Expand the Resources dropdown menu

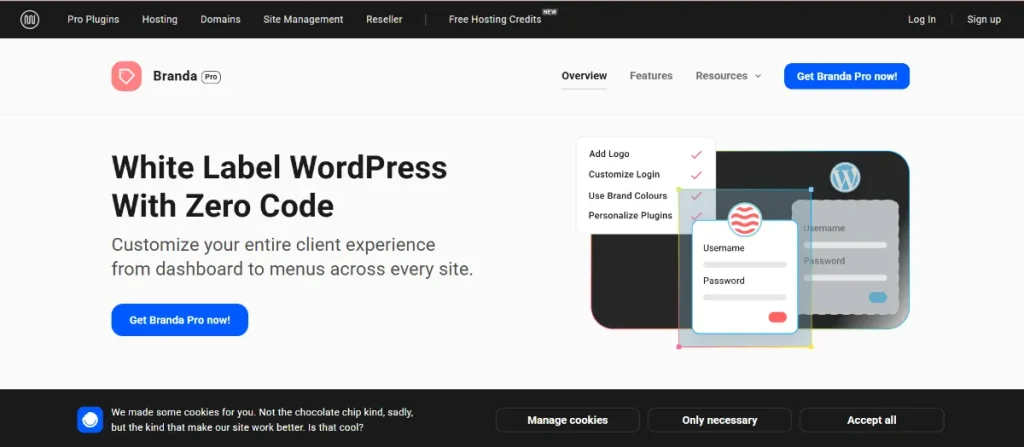[x=728, y=76]
